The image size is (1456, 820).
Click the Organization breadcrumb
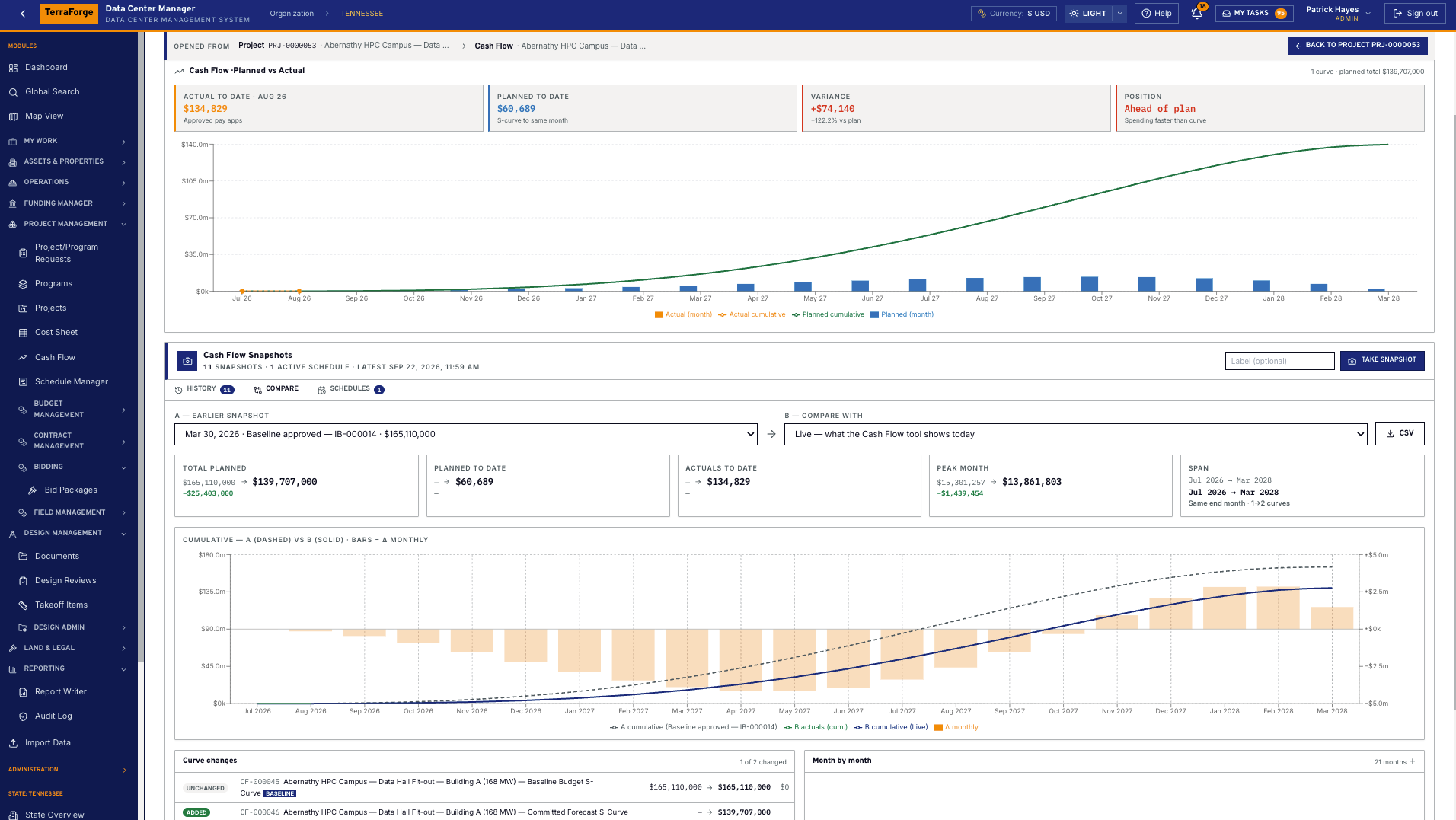pos(292,14)
